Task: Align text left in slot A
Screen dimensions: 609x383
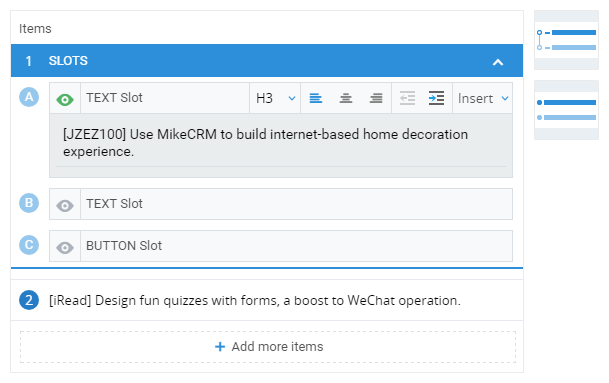Action: (x=315, y=98)
